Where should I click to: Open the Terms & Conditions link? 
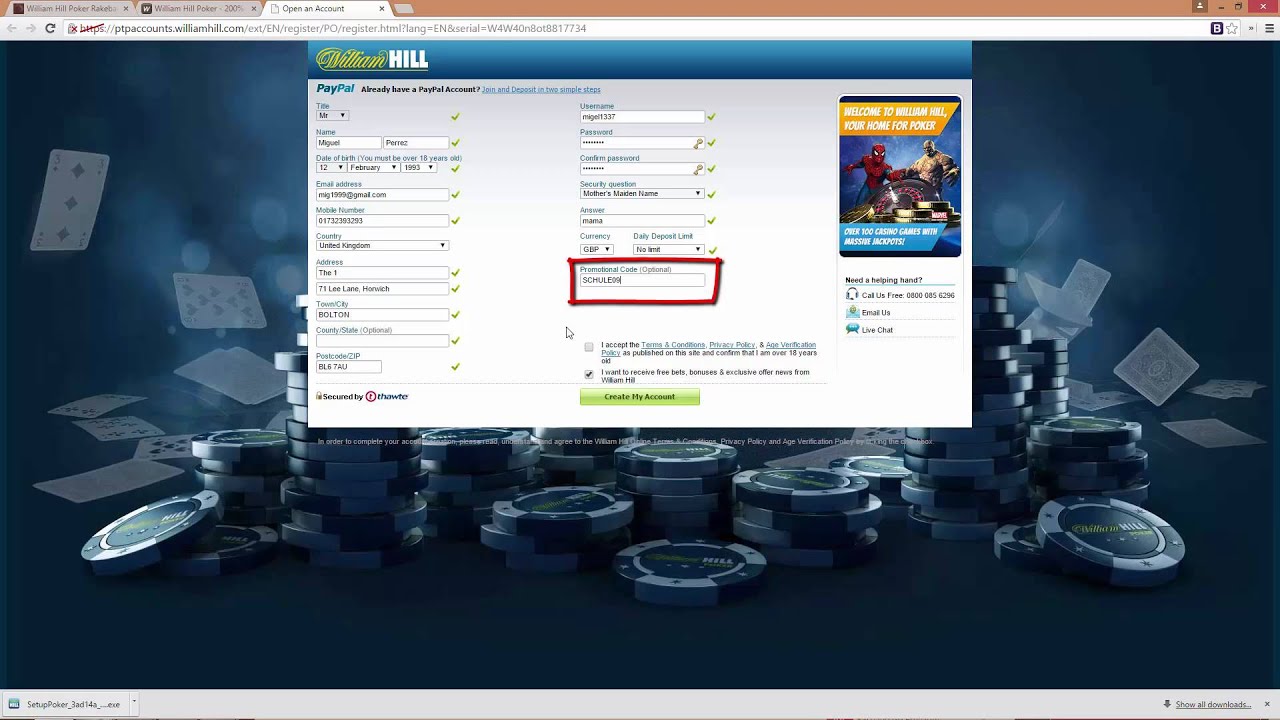[673, 345]
